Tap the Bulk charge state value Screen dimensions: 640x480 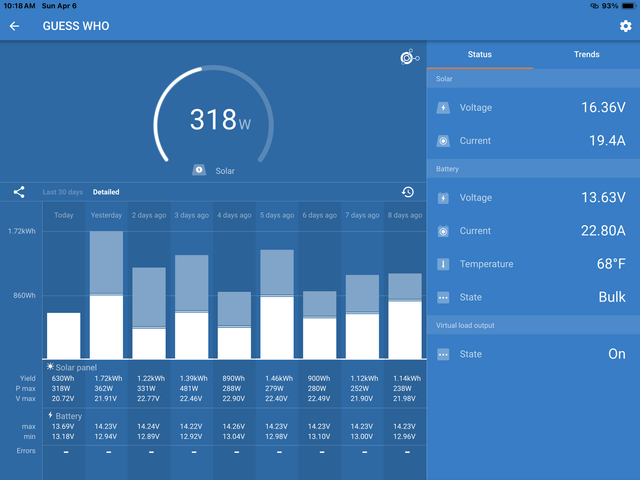pyautogui.click(x=612, y=297)
